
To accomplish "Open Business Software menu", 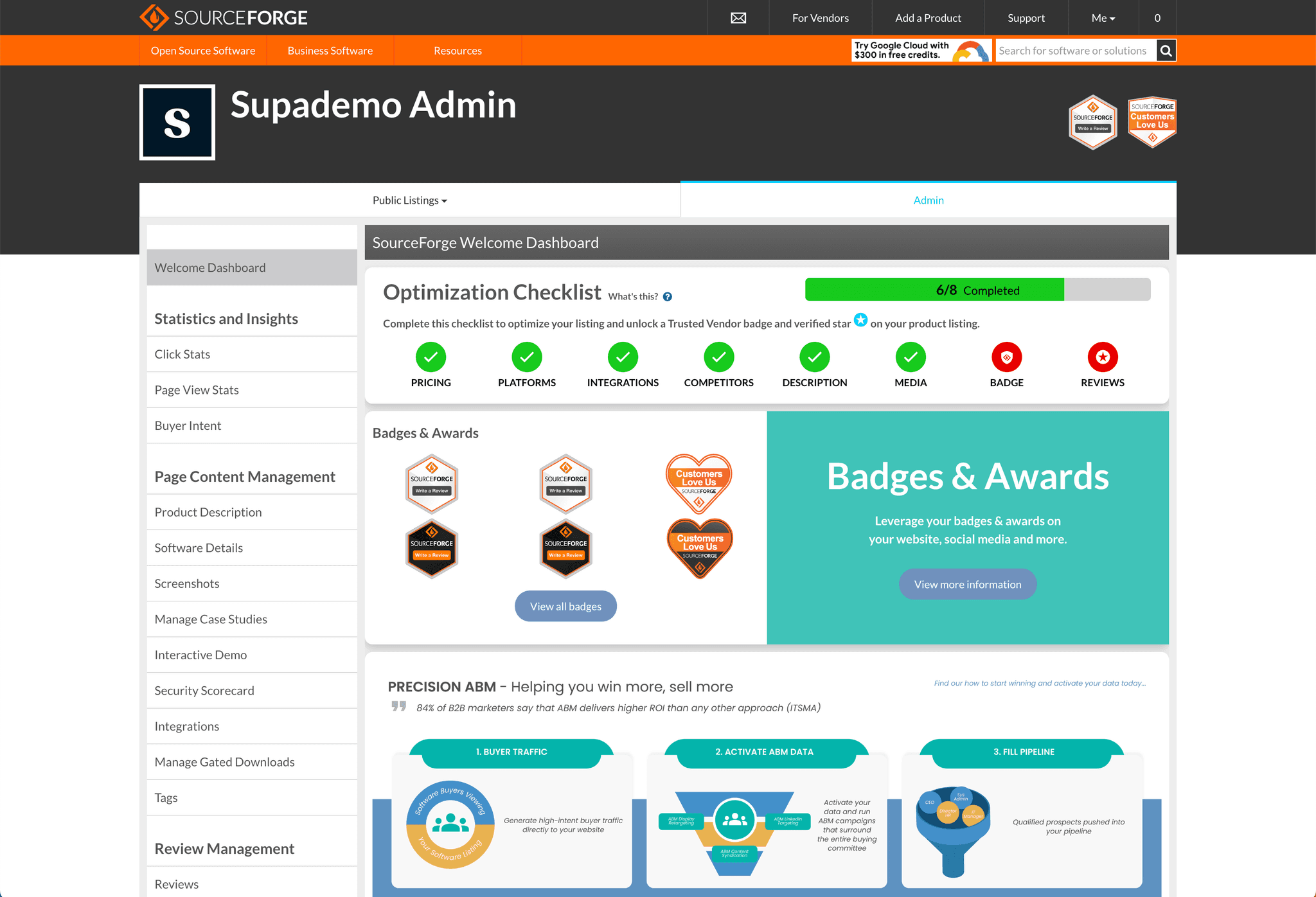I will point(330,51).
